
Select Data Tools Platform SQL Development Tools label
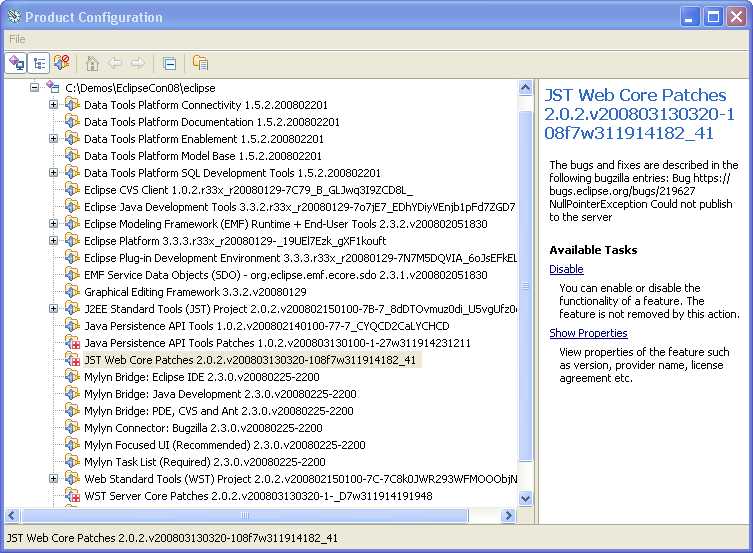click(x=232, y=173)
